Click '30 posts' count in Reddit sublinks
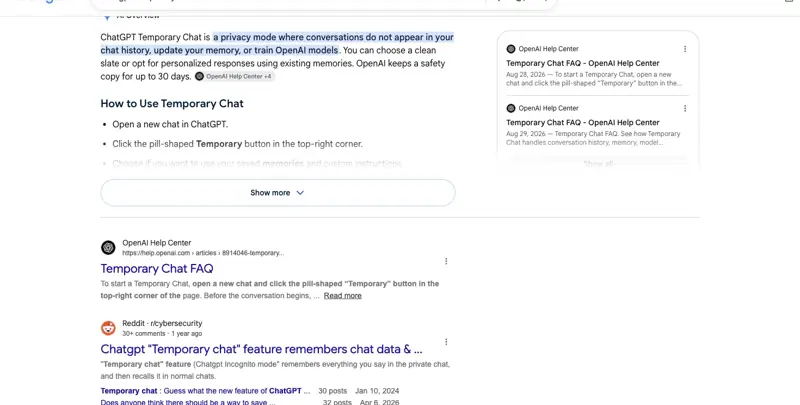The image size is (800, 405). 333,391
